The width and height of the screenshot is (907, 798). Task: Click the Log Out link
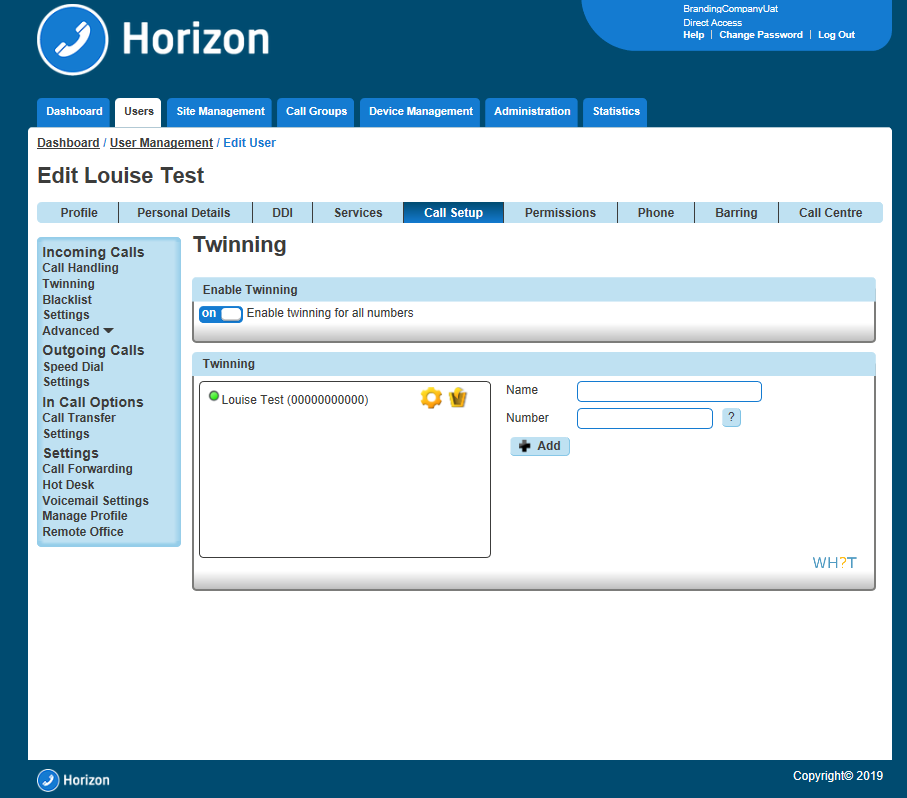point(836,35)
